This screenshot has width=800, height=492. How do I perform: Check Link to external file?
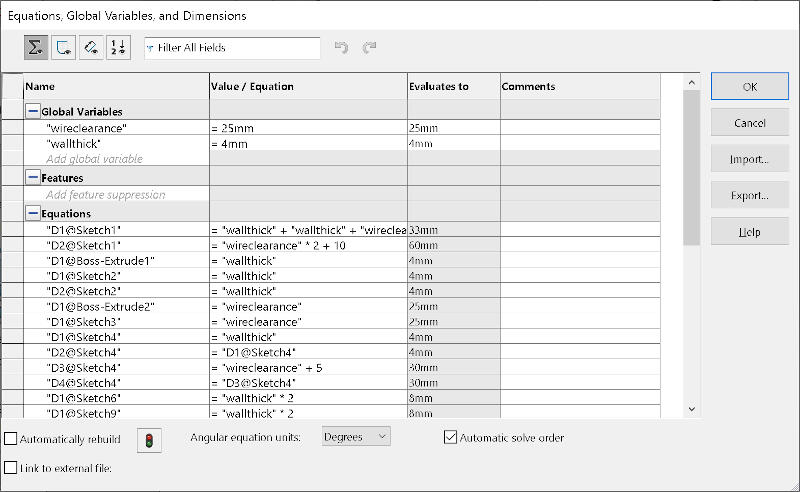point(11,467)
